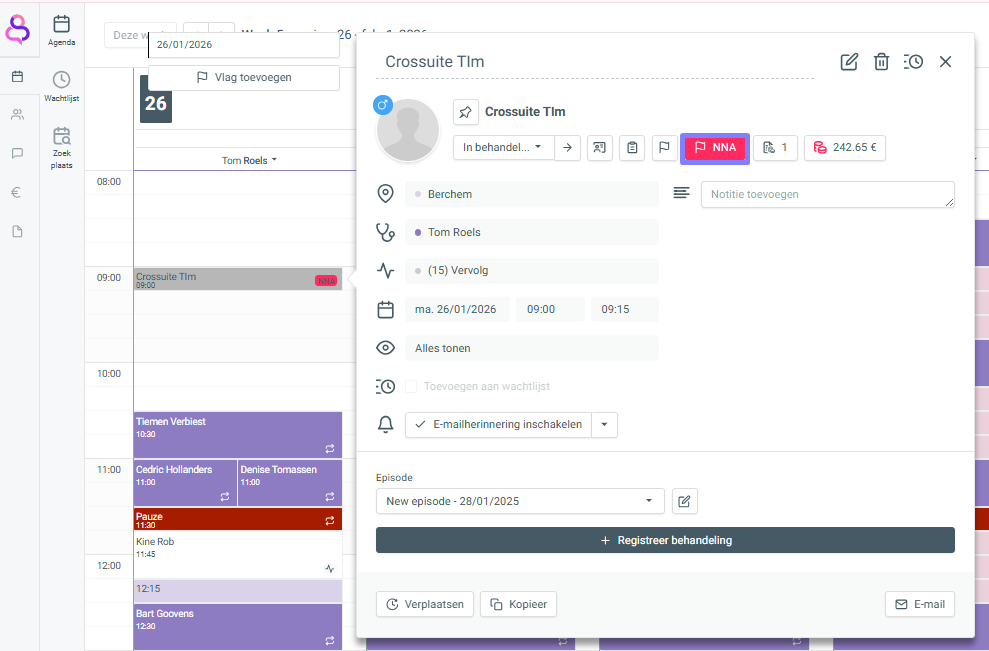
Task: Open the Tom Roels column menu
Action: 249,160
